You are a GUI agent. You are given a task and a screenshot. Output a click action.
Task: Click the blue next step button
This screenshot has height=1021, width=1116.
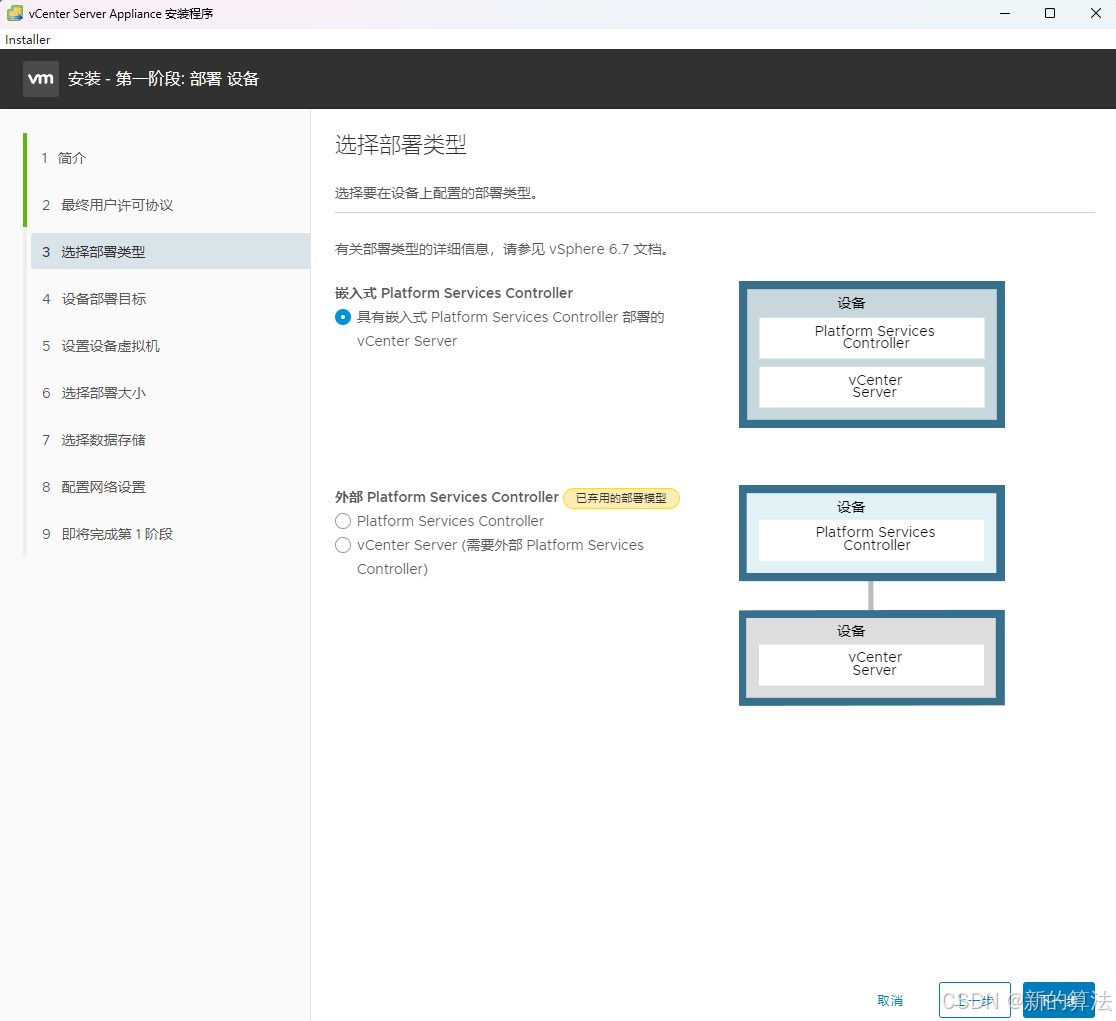1058,1000
